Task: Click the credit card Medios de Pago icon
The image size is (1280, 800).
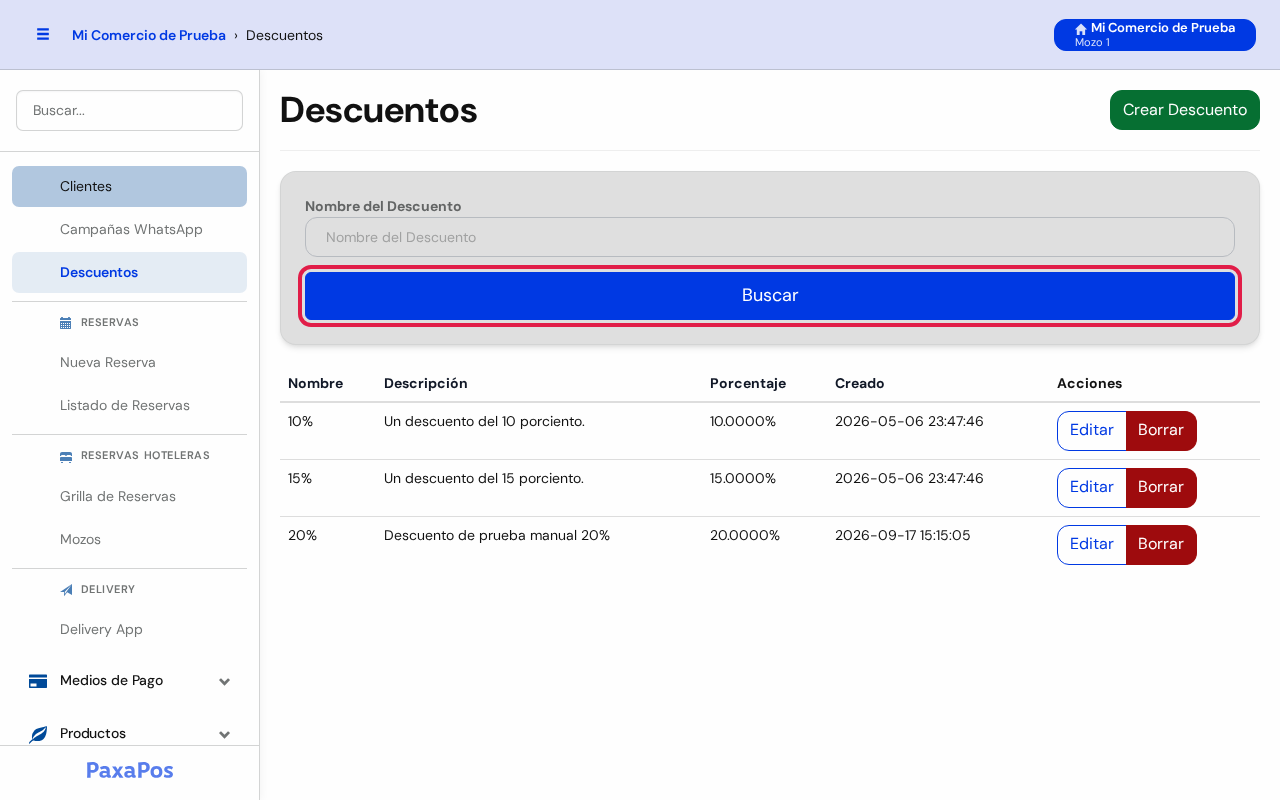Action: coord(38,681)
